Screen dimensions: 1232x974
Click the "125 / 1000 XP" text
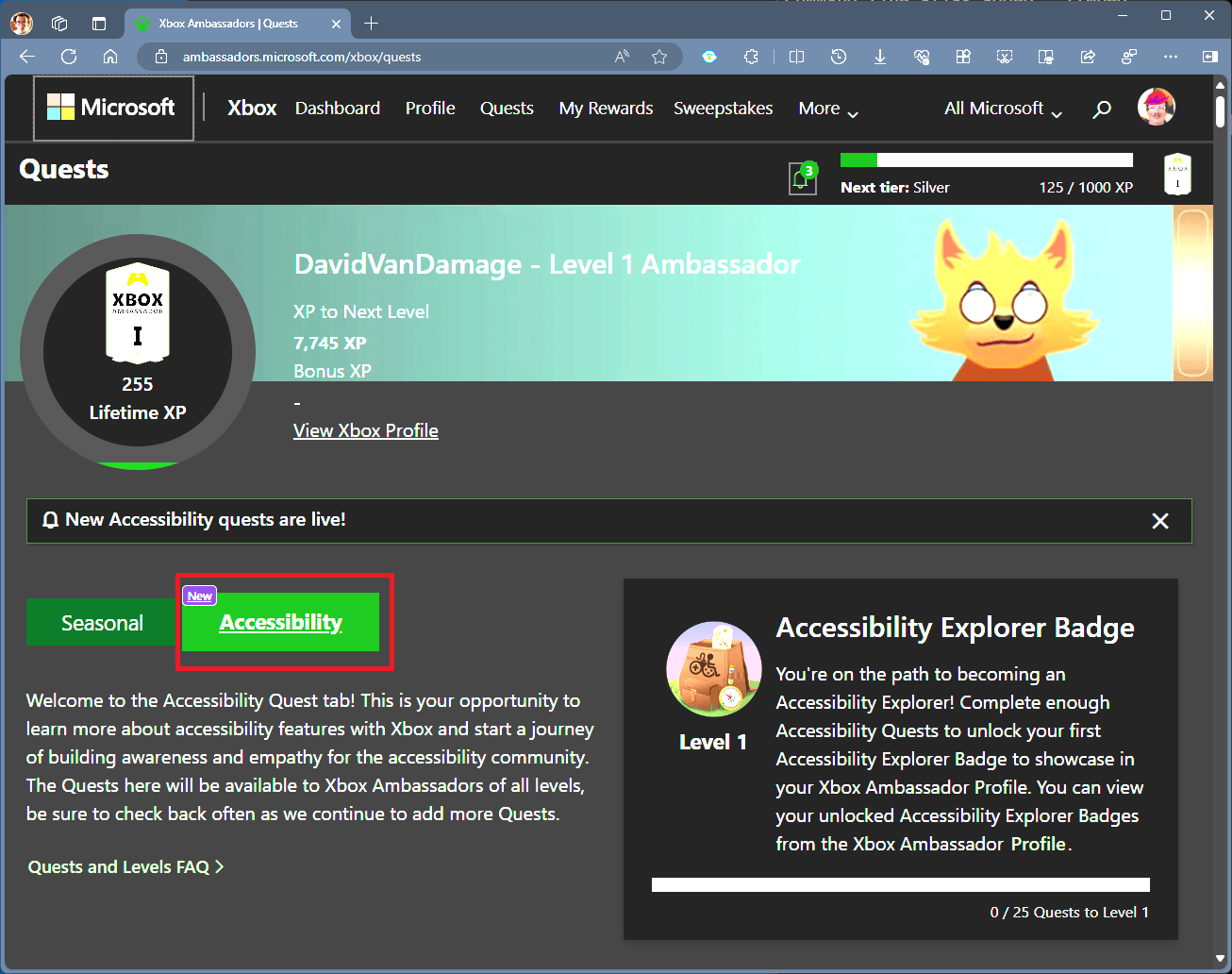coord(1086,187)
